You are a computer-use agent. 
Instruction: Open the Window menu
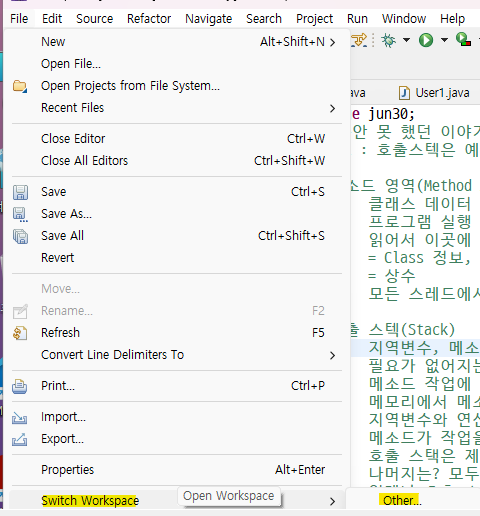point(404,19)
